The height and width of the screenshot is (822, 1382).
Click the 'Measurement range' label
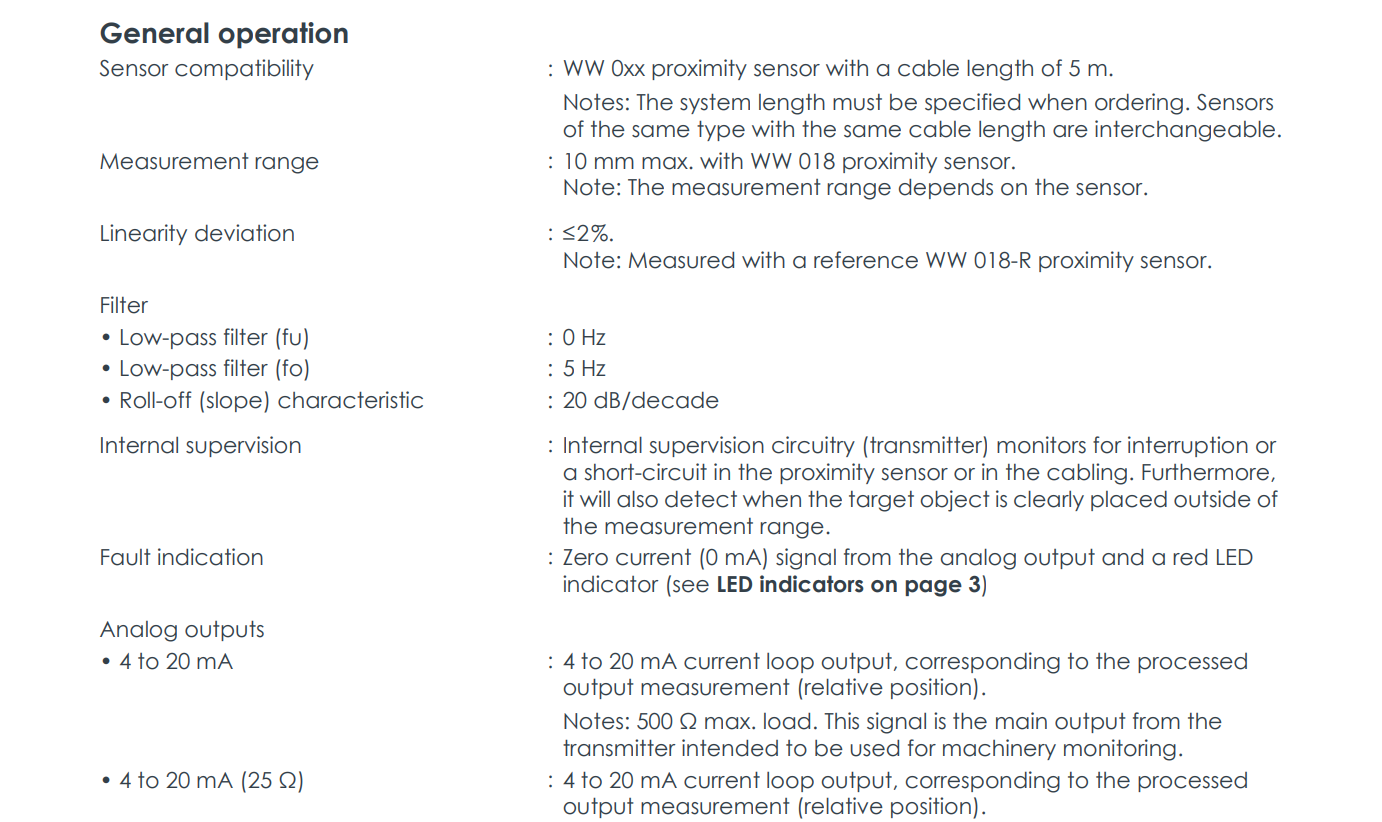click(209, 162)
